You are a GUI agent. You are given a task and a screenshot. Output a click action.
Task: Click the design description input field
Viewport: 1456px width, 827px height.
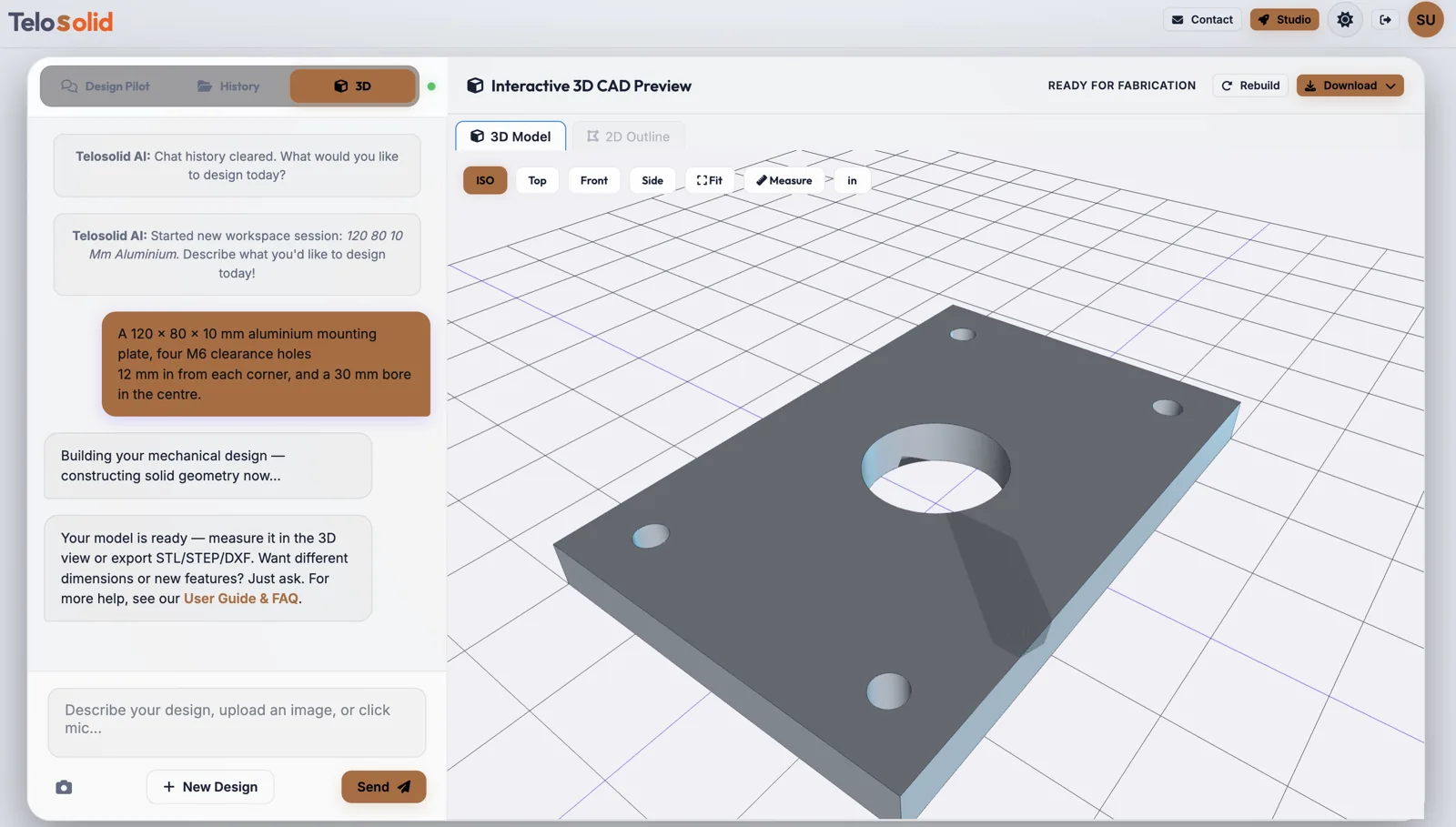237,722
